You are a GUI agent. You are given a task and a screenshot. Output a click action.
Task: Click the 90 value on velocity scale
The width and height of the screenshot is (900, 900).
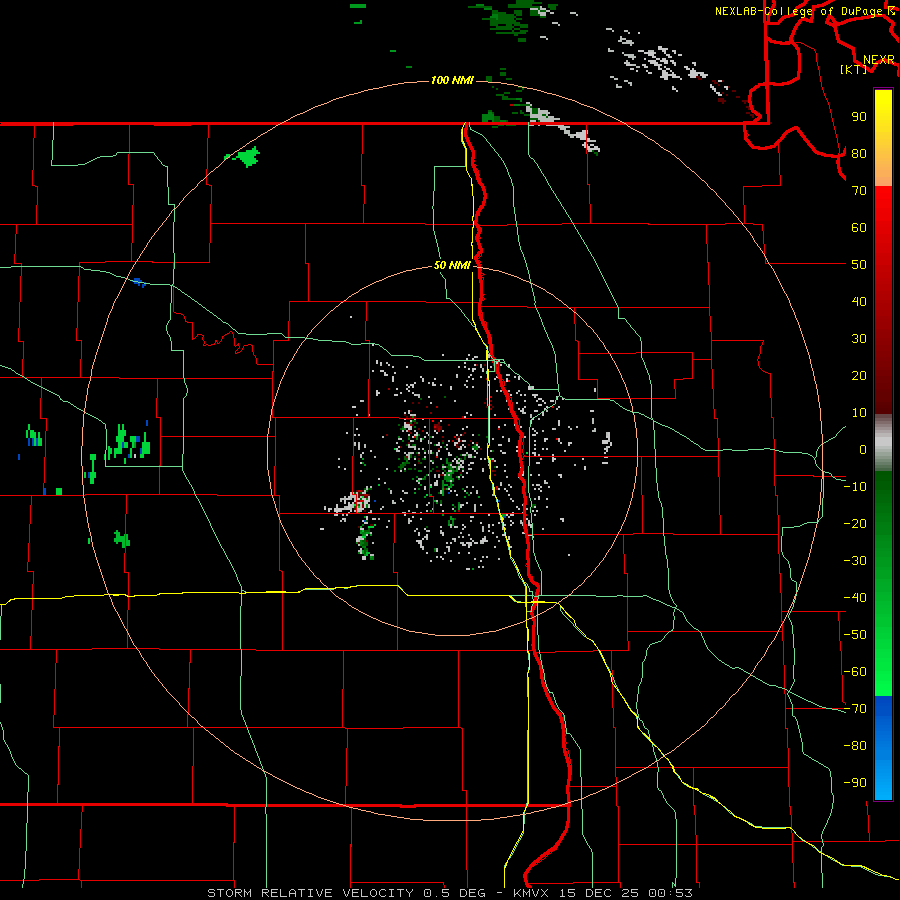tap(859, 117)
